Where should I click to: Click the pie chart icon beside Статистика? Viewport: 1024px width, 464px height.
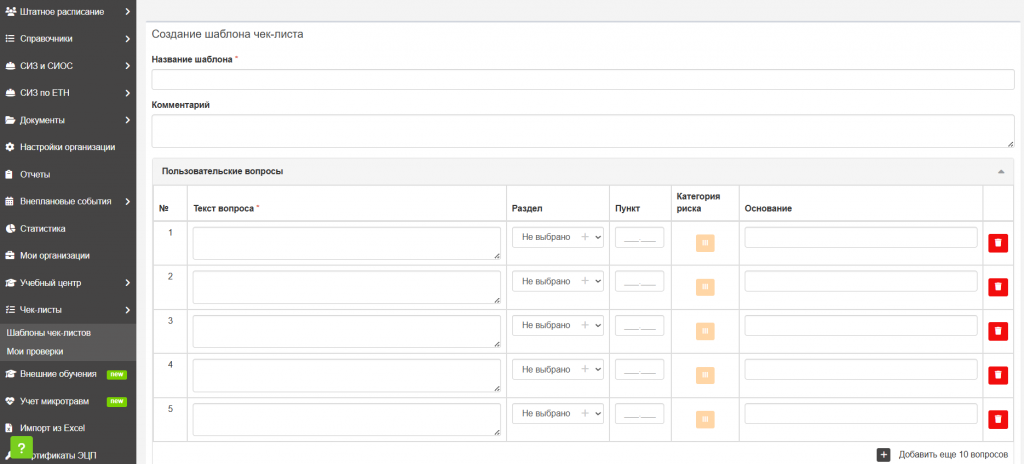[10, 229]
